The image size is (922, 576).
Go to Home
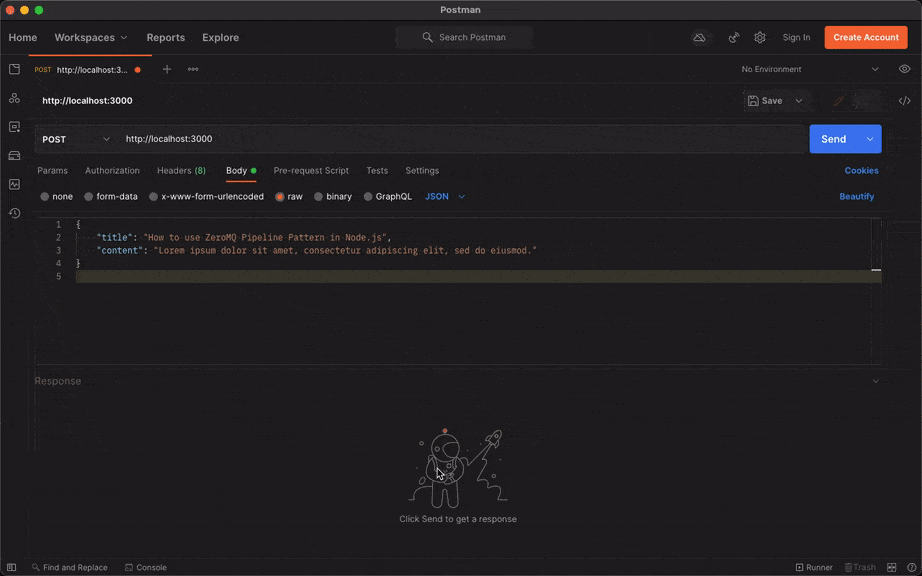click(x=23, y=38)
